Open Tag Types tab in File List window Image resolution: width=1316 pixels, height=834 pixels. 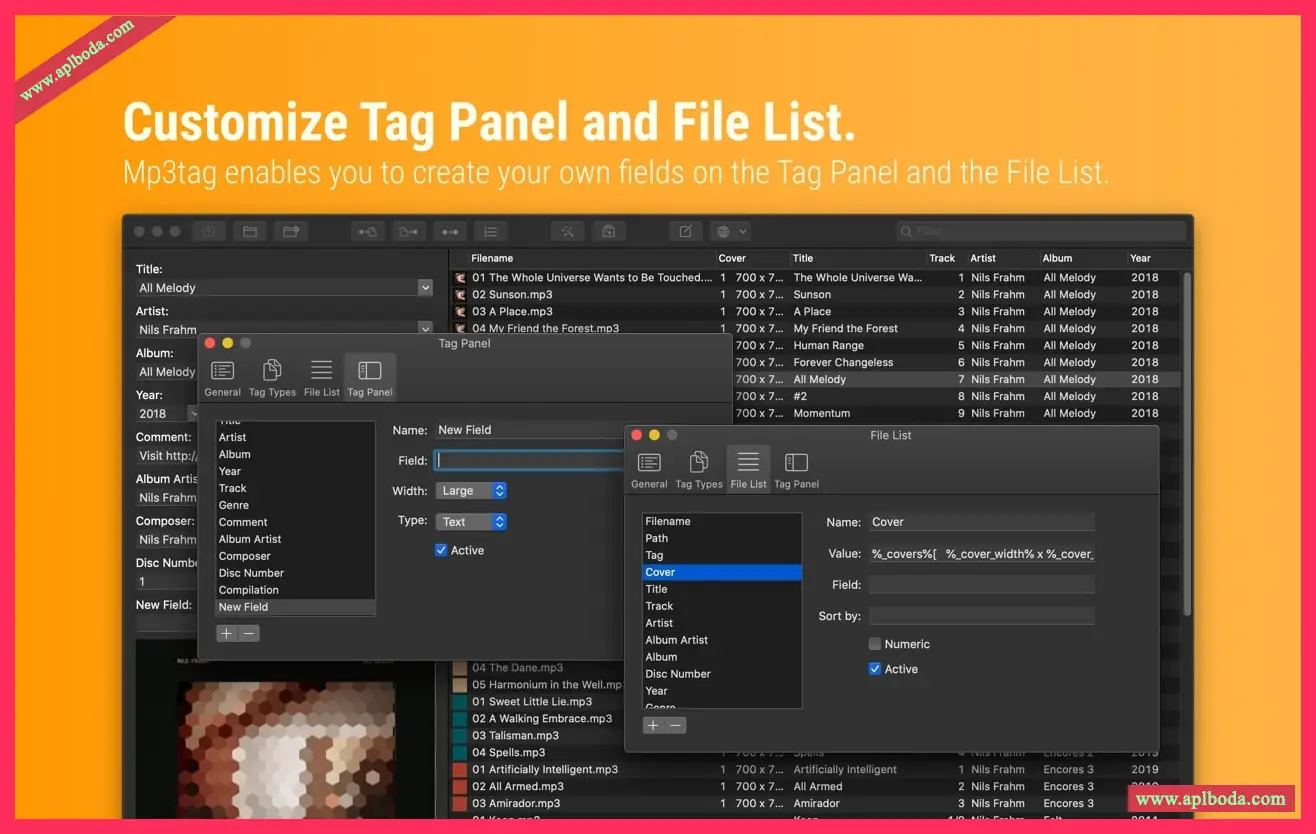[699, 469]
